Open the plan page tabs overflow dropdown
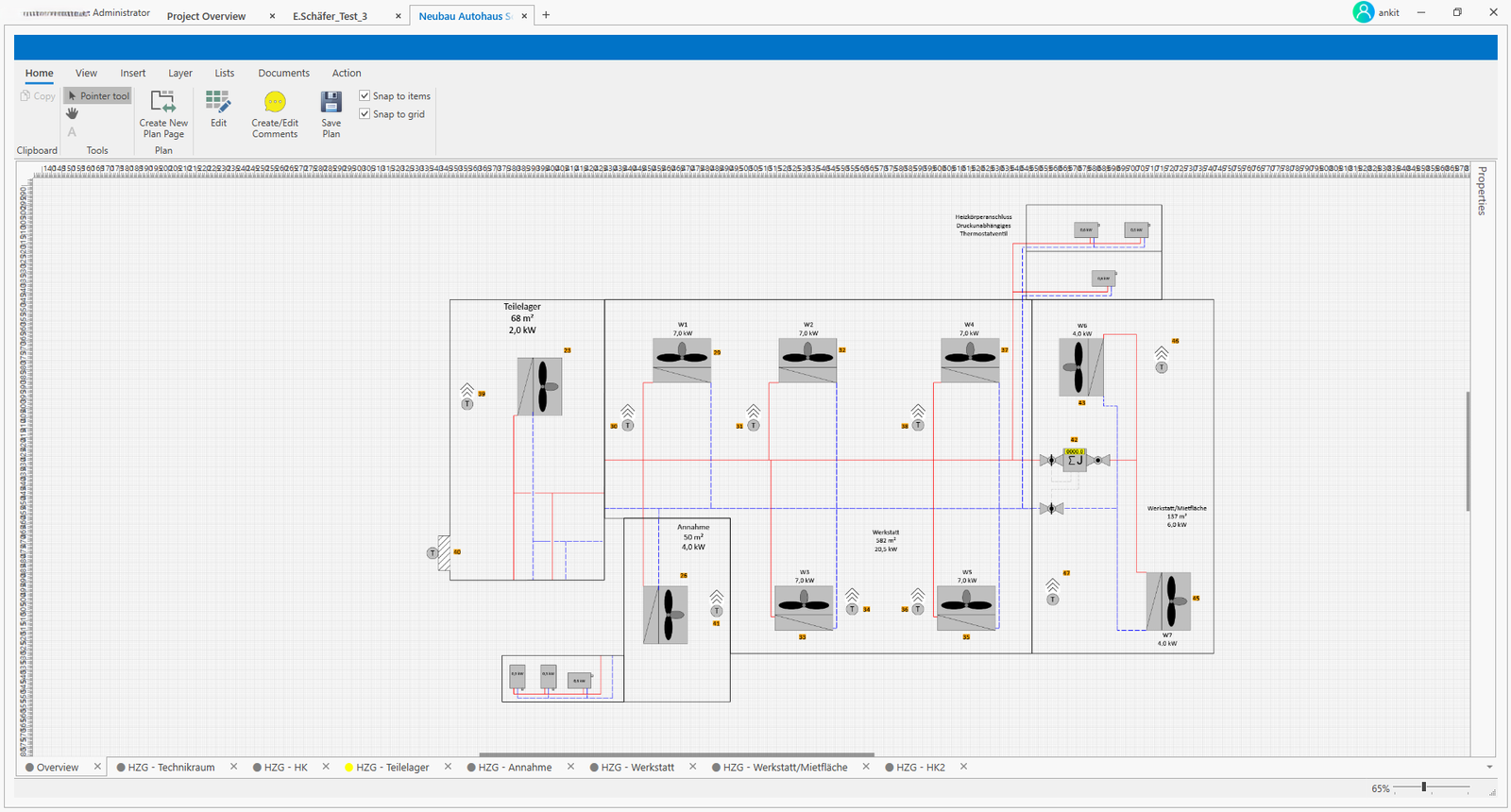The height and width of the screenshot is (812, 1511). [1489, 768]
